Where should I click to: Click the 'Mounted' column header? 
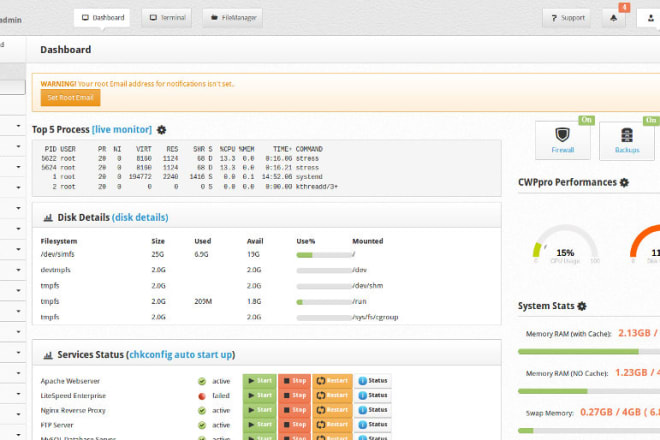pos(367,241)
